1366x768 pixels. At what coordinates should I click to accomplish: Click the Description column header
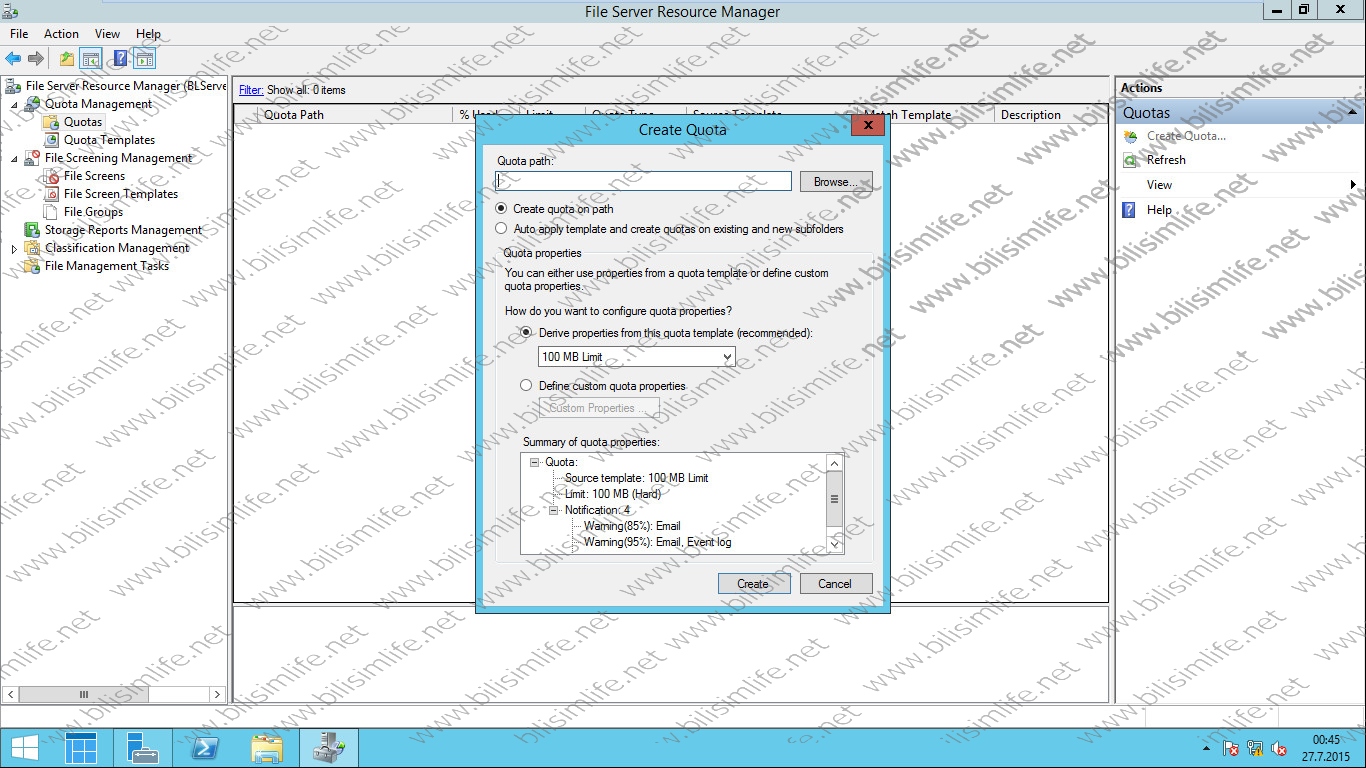coord(1051,115)
